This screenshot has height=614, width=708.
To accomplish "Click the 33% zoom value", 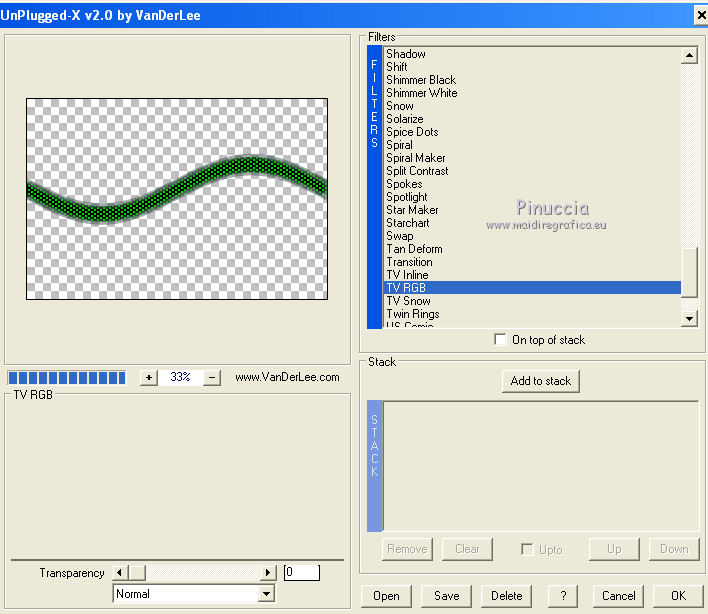I will point(180,377).
